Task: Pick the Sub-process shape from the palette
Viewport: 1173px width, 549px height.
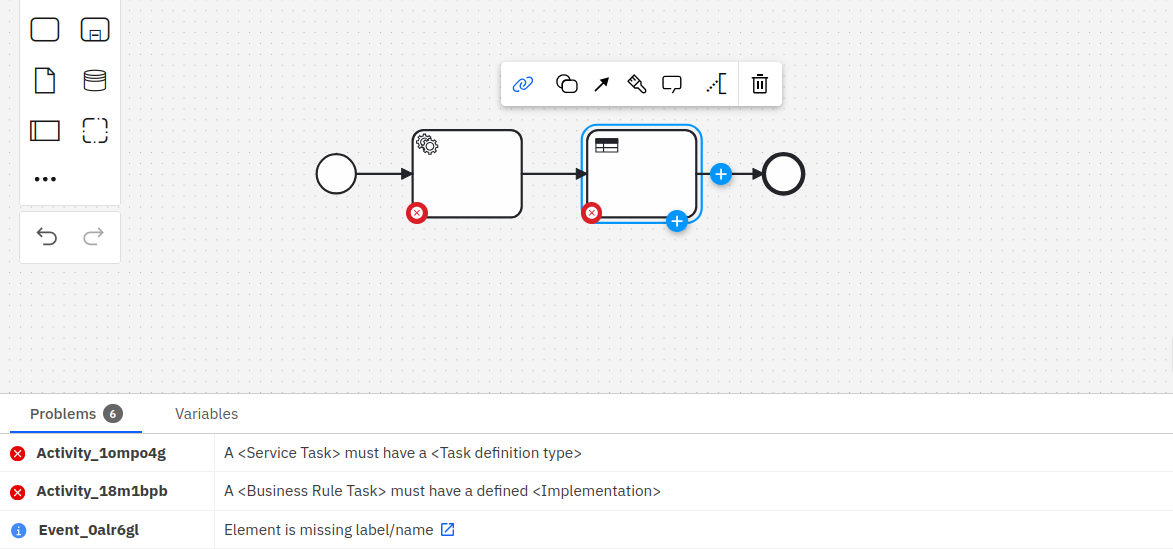Action: pos(95,30)
